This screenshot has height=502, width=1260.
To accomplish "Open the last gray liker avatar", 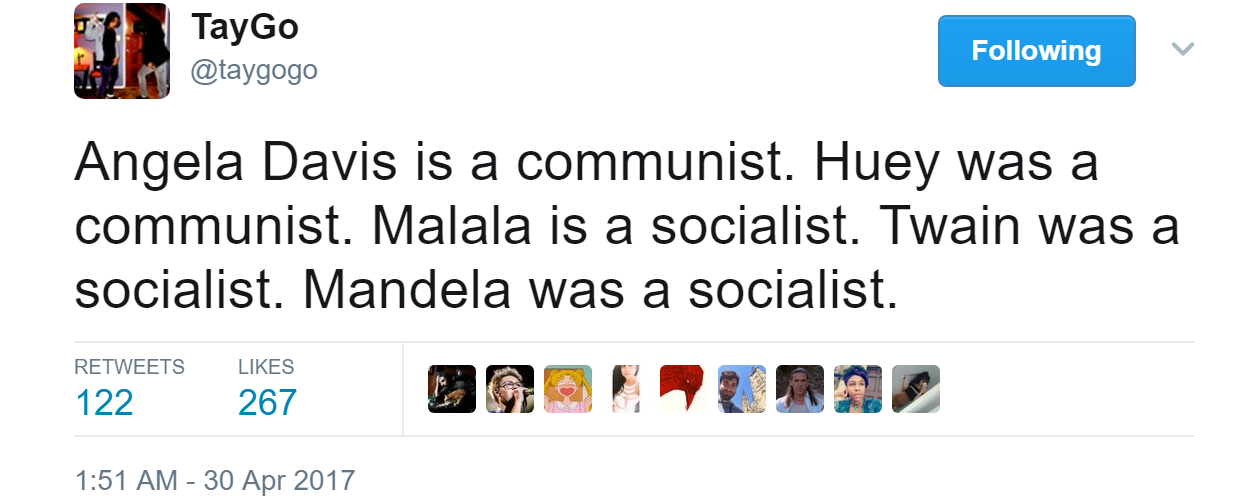I will [916, 389].
